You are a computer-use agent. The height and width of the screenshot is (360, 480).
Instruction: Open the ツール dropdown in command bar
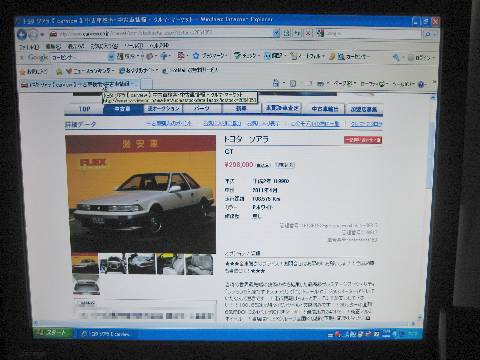[x=404, y=85]
